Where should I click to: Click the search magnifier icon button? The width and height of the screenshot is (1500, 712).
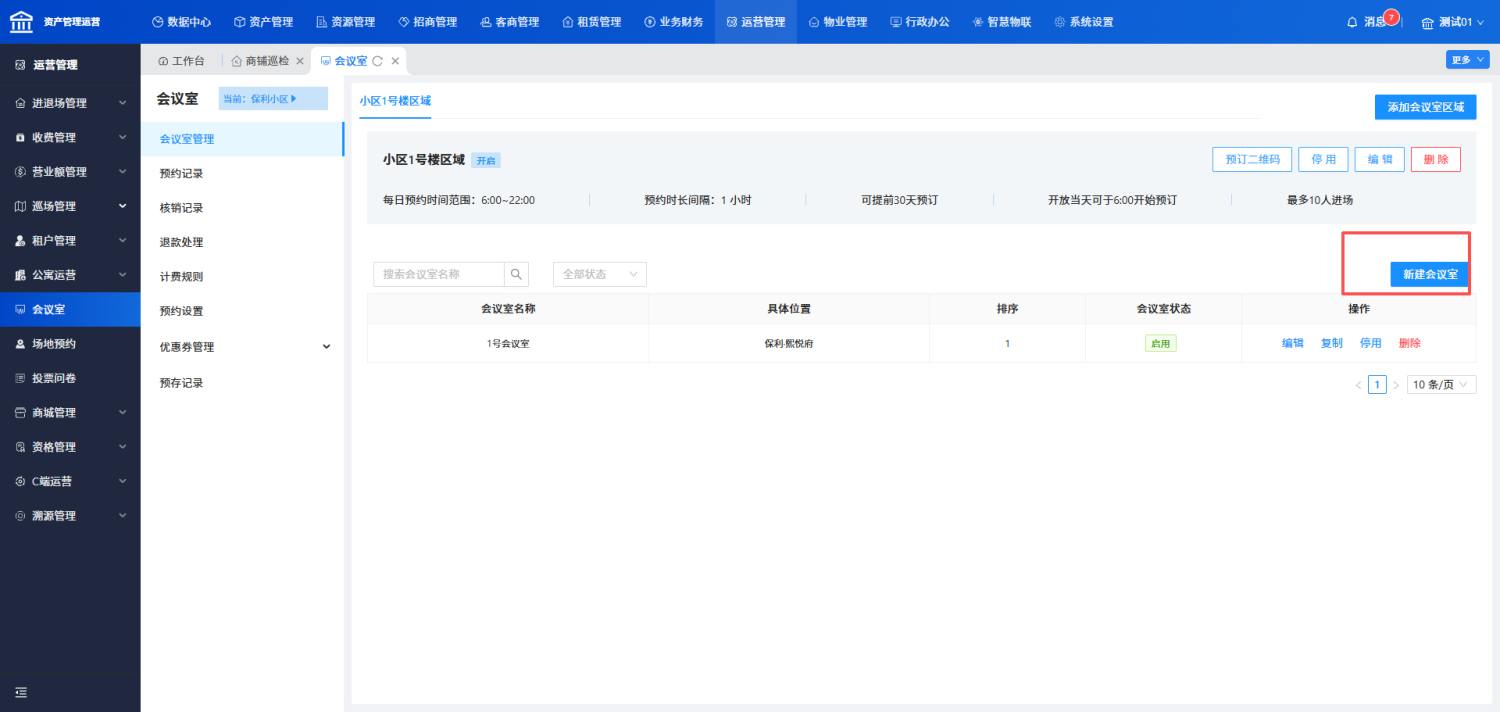517,274
